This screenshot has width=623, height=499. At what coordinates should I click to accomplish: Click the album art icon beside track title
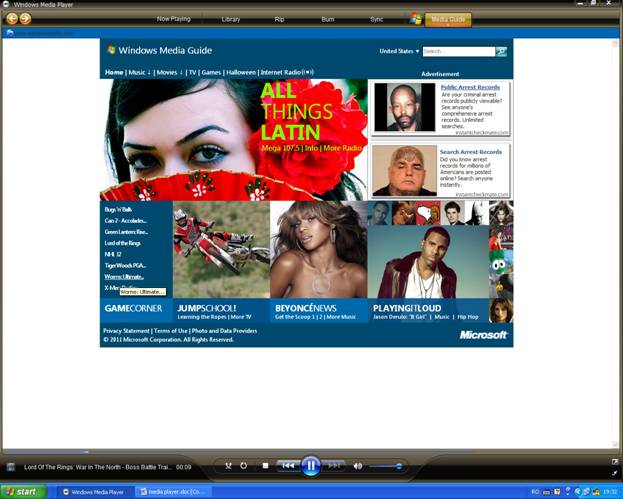click(x=11, y=467)
